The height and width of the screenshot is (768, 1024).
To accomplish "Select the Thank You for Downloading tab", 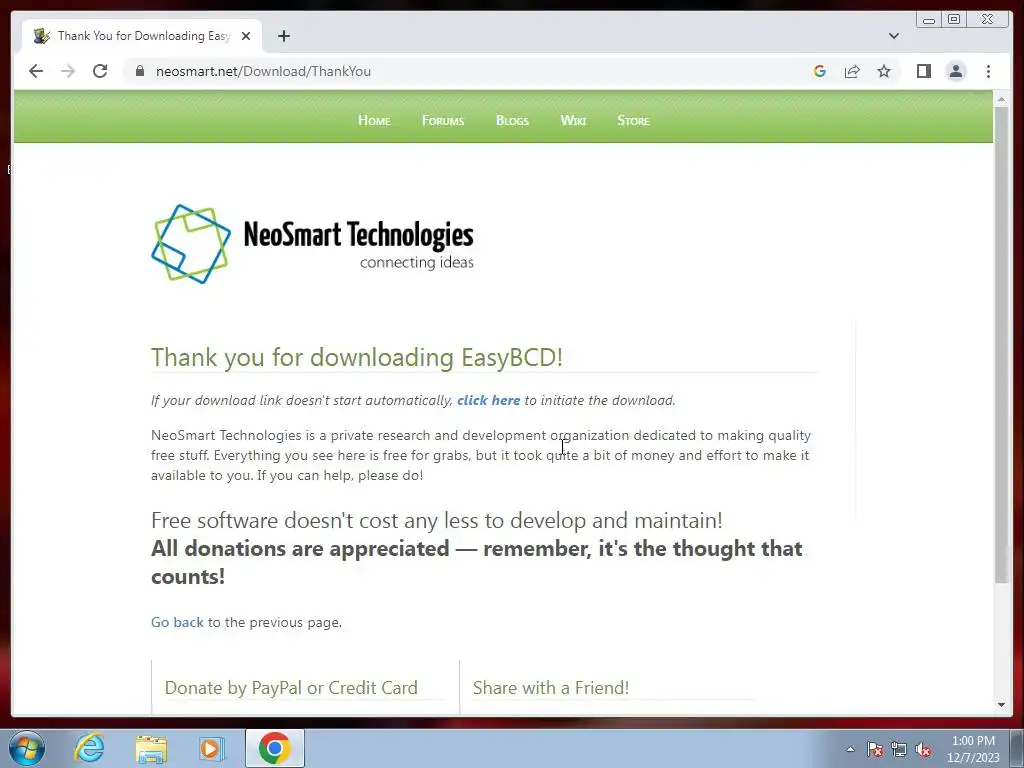I will [142, 36].
